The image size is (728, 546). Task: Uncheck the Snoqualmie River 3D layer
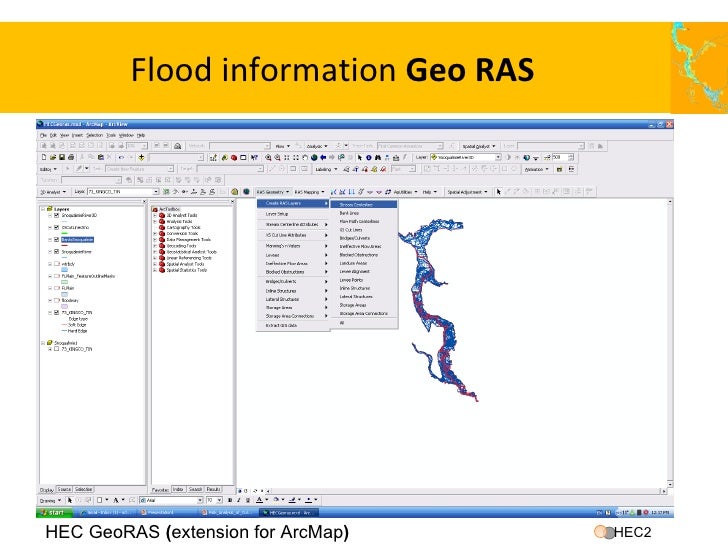tap(57, 215)
